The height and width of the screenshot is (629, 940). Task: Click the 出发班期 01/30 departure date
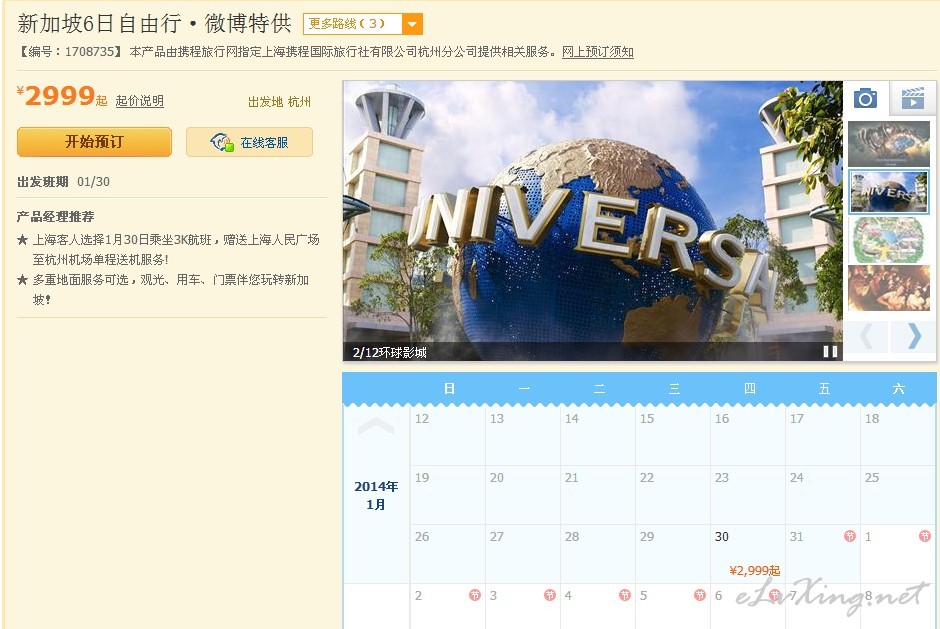click(64, 182)
